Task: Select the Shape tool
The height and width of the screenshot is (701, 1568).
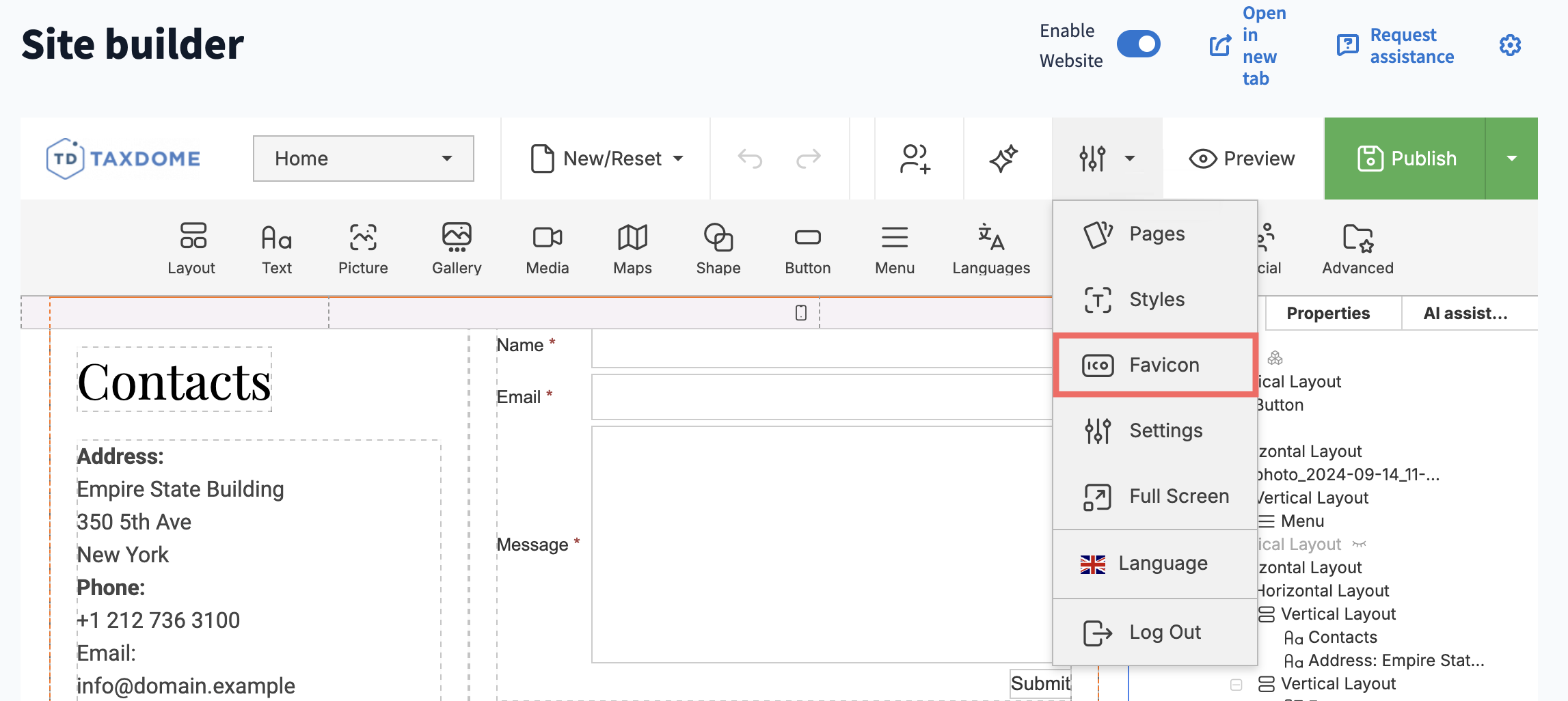Action: pyautogui.click(x=718, y=249)
